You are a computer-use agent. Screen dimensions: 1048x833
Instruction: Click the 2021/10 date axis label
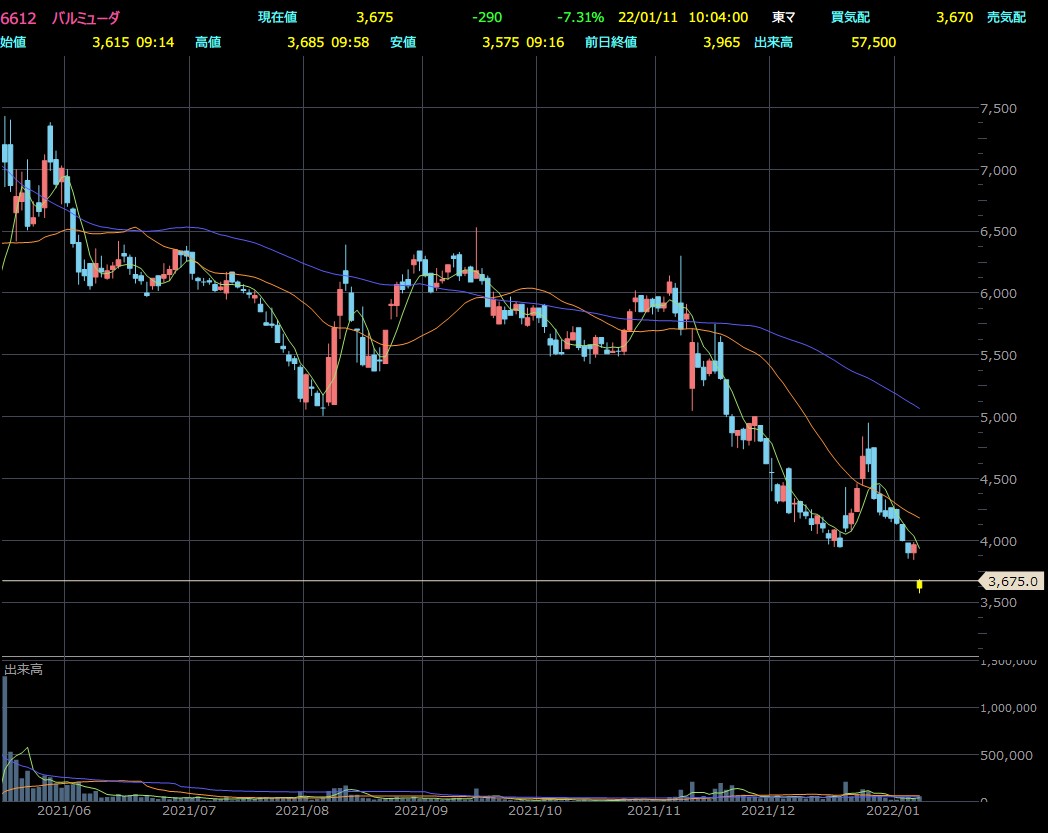pos(535,811)
